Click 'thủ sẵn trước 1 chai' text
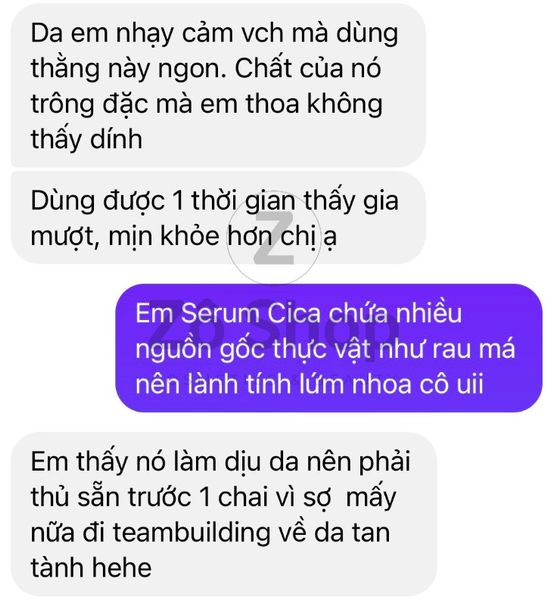Image resolution: width=548 pixels, height=600 pixels. 140,497
